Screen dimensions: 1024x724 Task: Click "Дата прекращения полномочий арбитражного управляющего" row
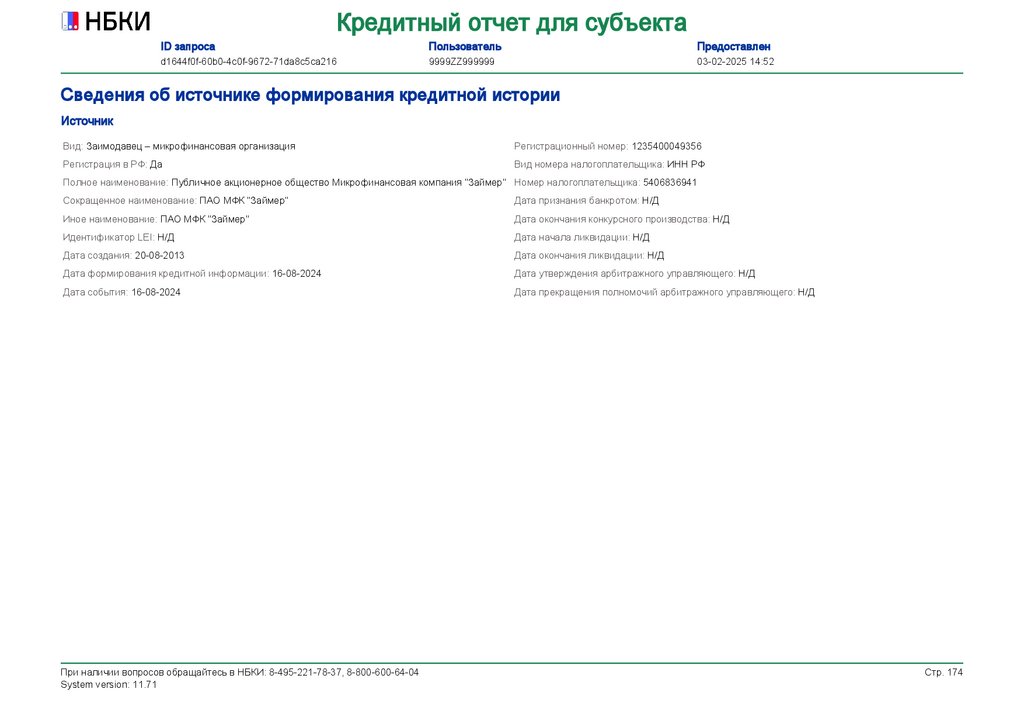point(664,292)
